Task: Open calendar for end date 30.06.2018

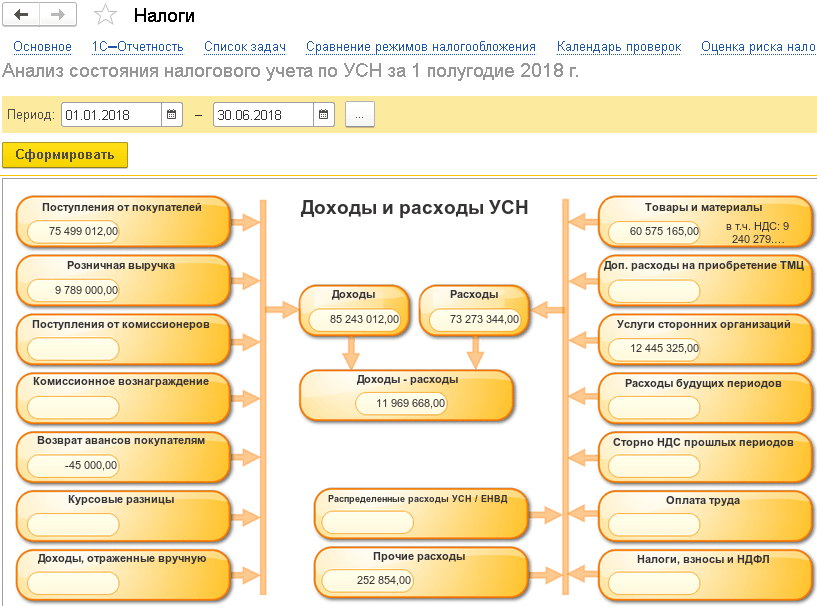Action: coord(324,115)
